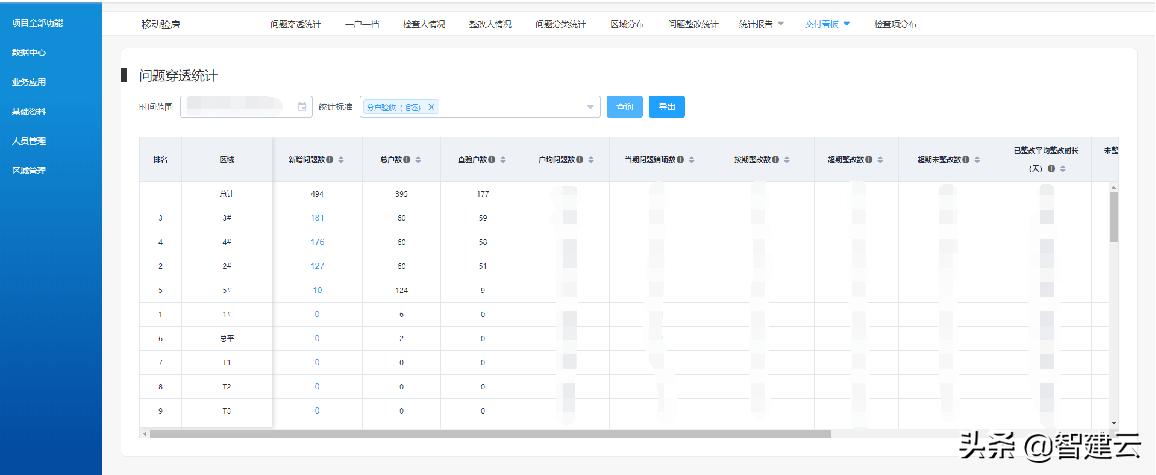
Task: Click the table's vertical scrollbar thumb
Action: [1113, 217]
